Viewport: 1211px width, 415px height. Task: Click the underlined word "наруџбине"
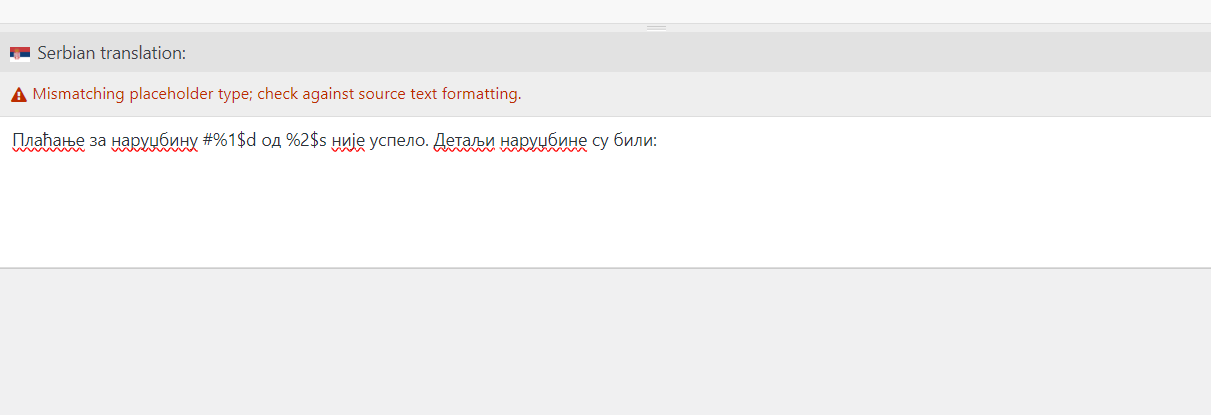(x=543, y=141)
